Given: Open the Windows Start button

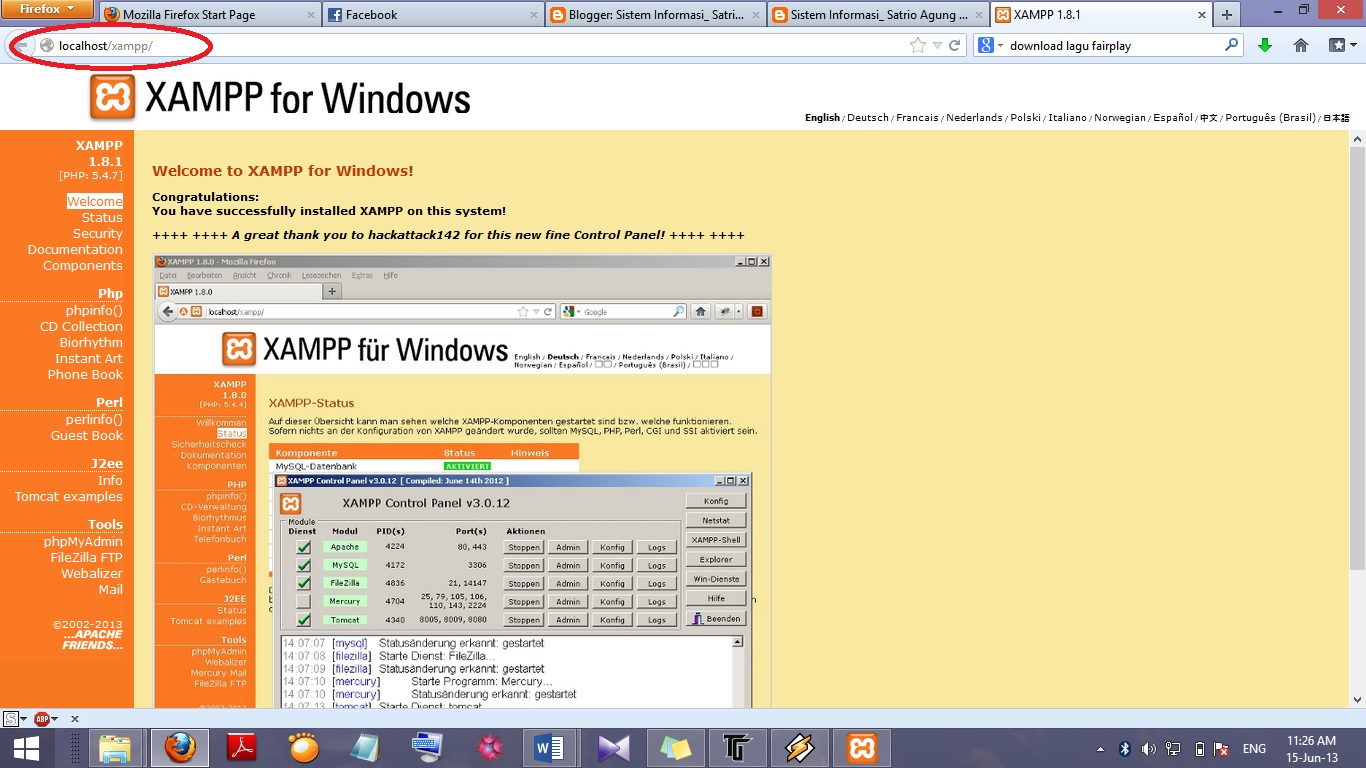Looking at the screenshot, I should [26, 748].
